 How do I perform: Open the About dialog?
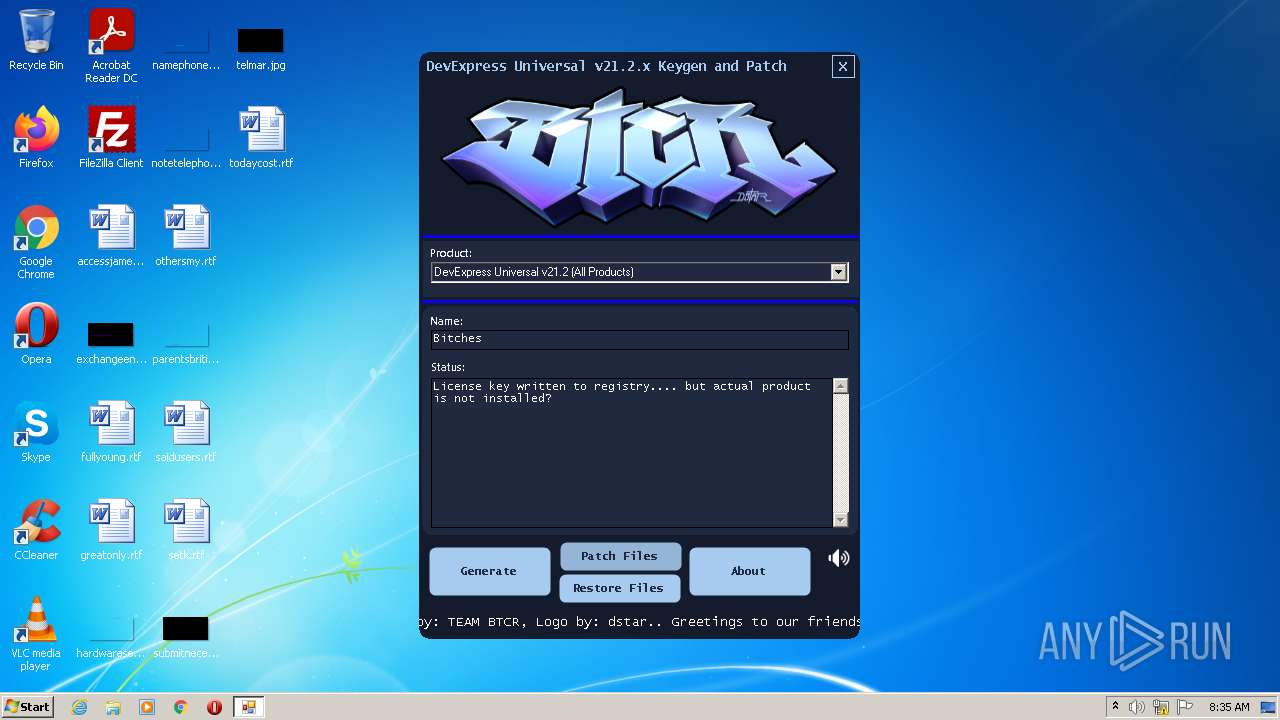tap(749, 571)
